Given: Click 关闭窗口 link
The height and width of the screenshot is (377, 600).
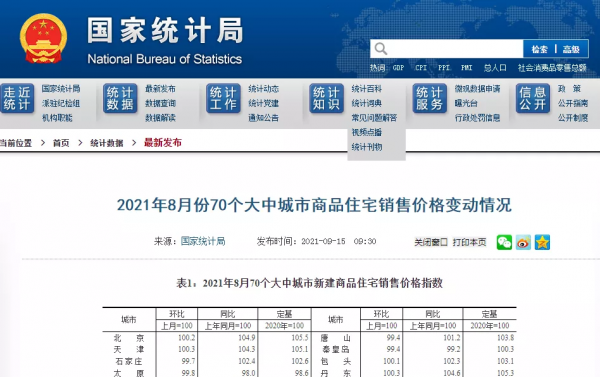Looking at the screenshot, I should click(431, 242).
